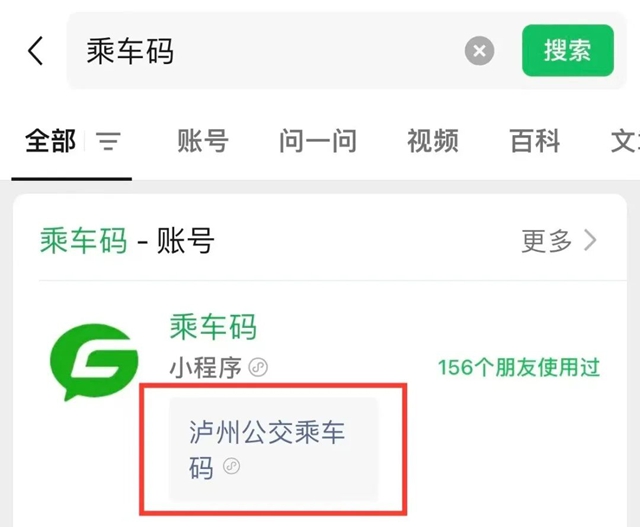This screenshot has width=640, height=527.
Task: Tap the 乘车码 - 账号 section header
Action: [x=127, y=241]
